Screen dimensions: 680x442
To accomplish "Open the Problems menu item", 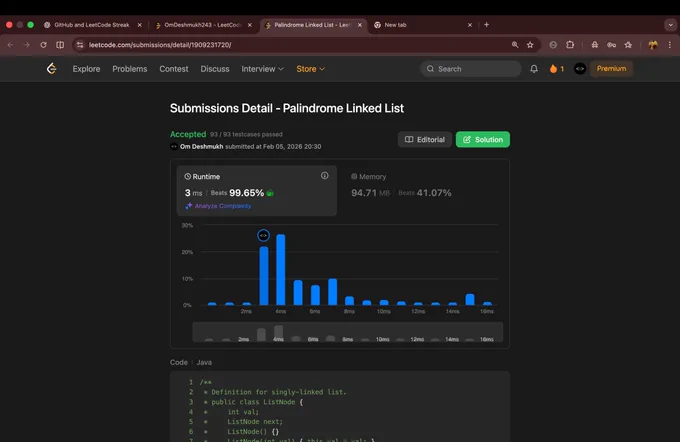I will click(130, 69).
